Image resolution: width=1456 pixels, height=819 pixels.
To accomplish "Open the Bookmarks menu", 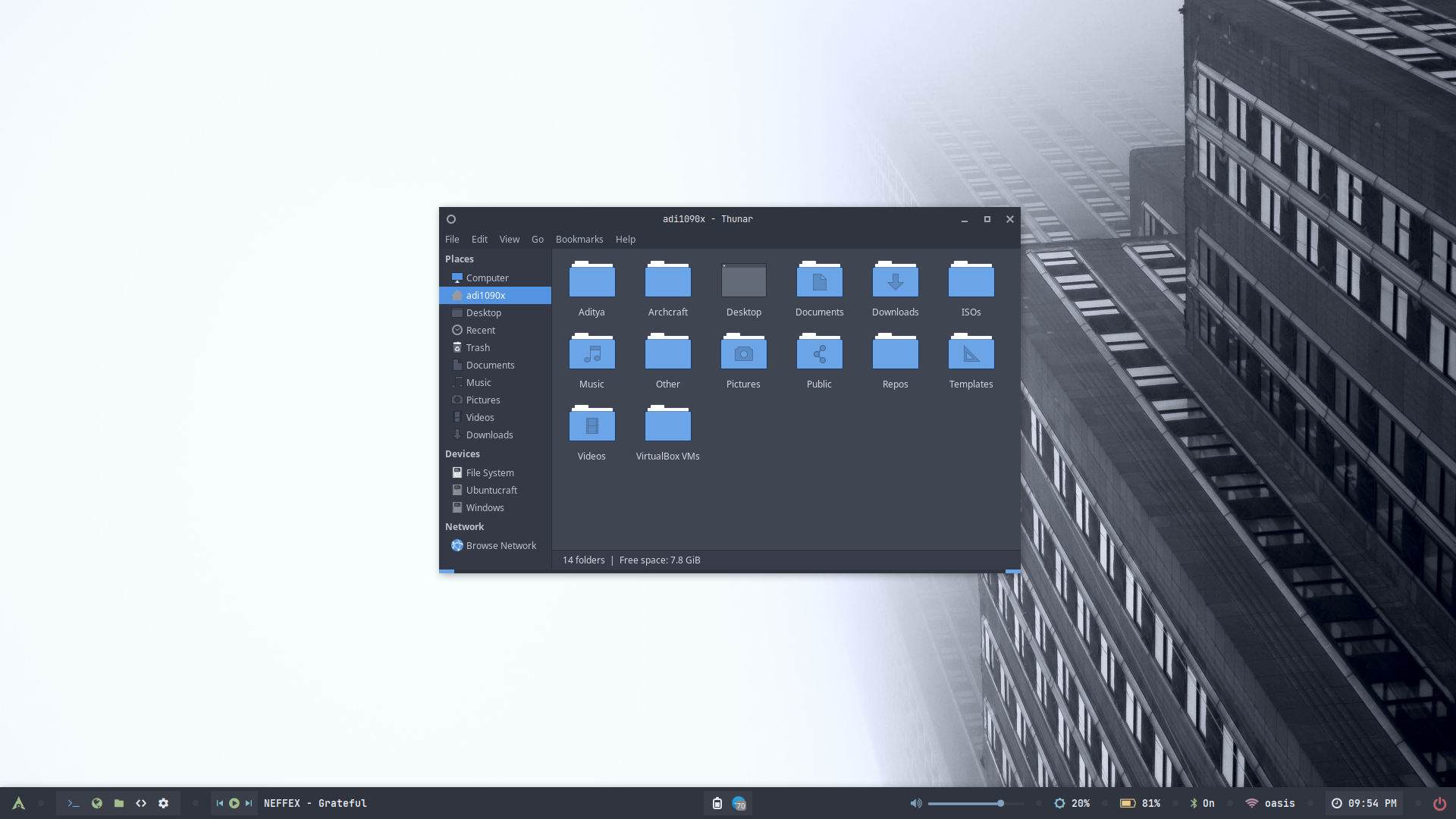I will click(579, 240).
